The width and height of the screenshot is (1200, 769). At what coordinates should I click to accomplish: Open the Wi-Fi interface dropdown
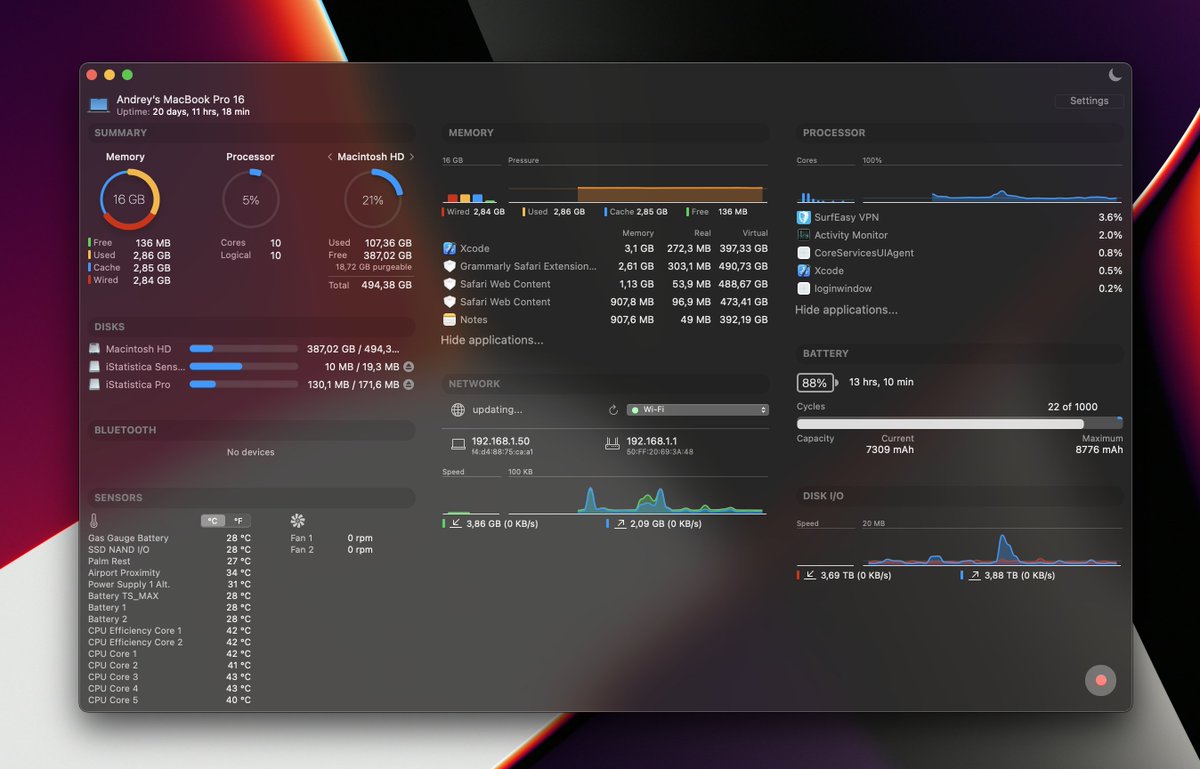(698, 410)
